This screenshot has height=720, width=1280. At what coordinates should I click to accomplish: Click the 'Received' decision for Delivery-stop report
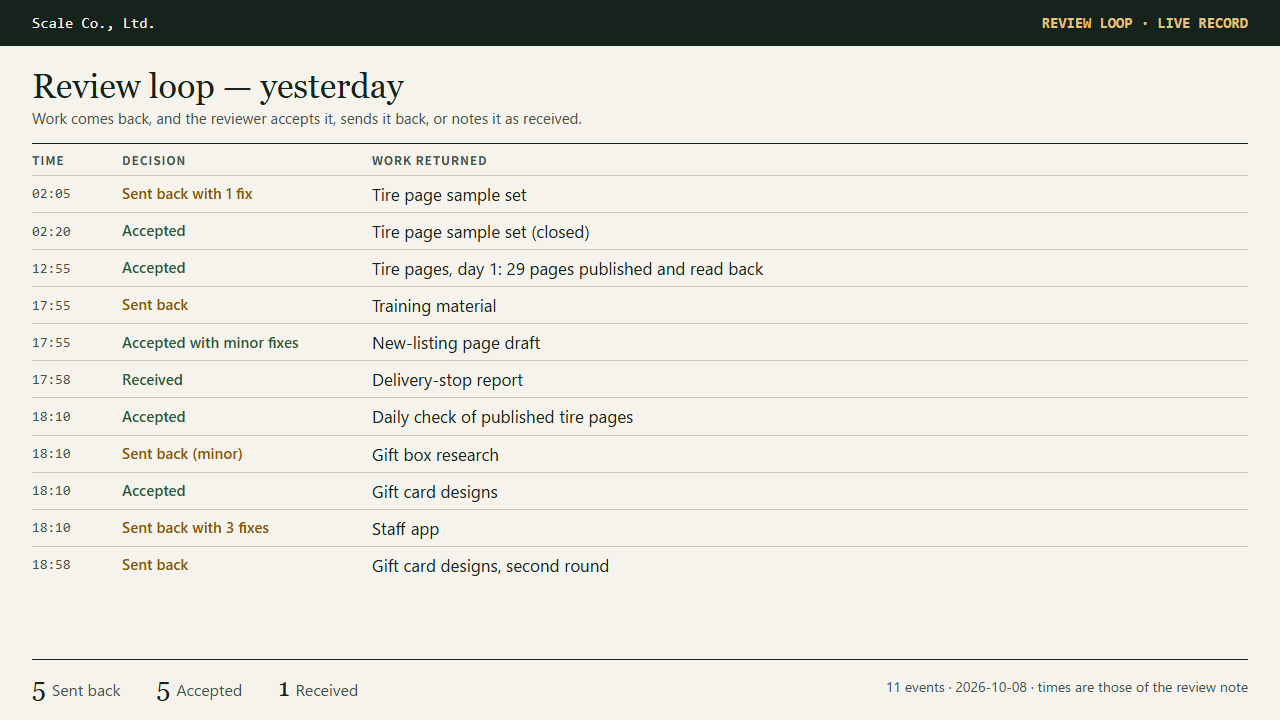click(152, 379)
